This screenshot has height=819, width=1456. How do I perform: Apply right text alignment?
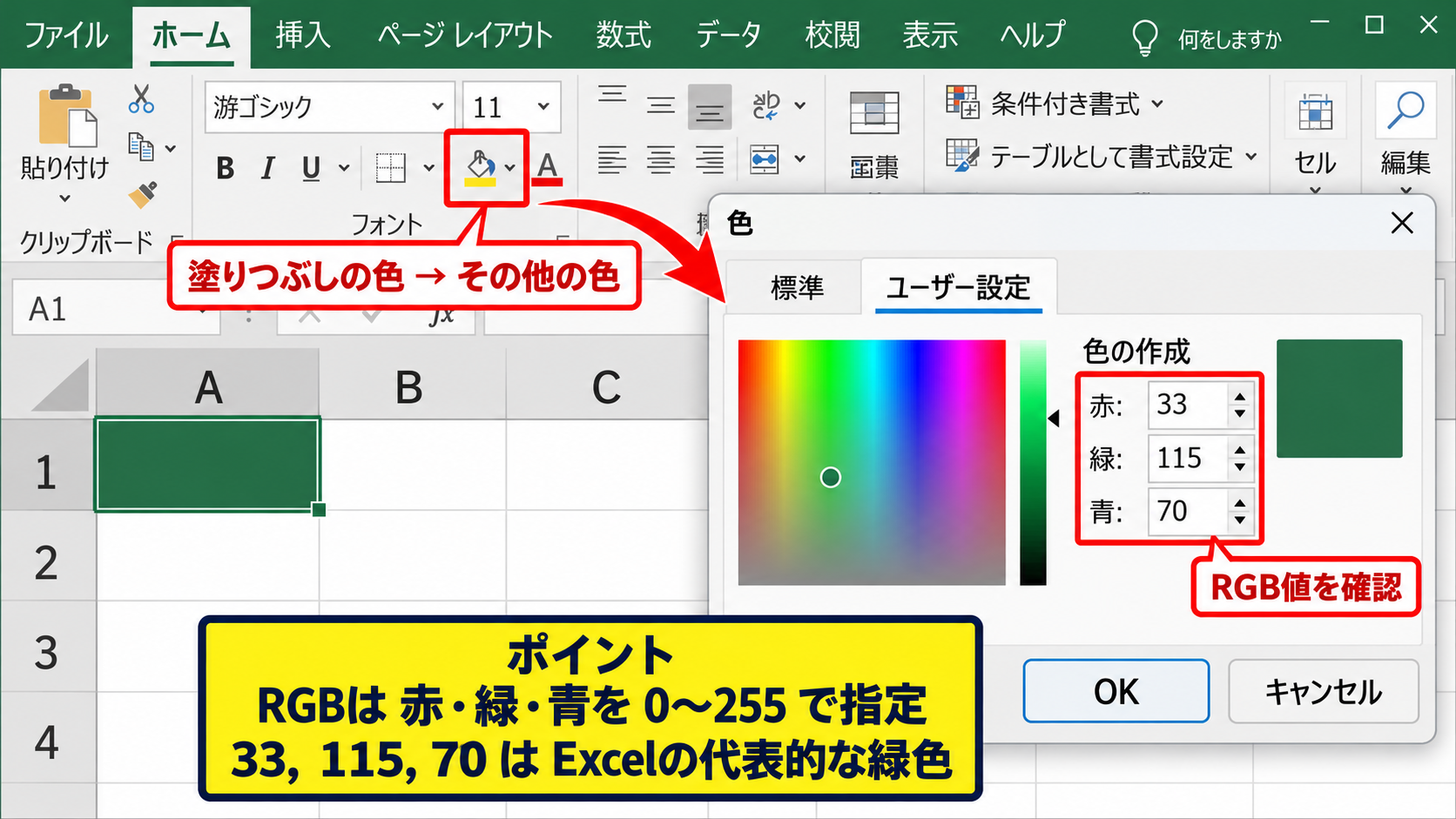pyautogui.click(x=710, y=160)
